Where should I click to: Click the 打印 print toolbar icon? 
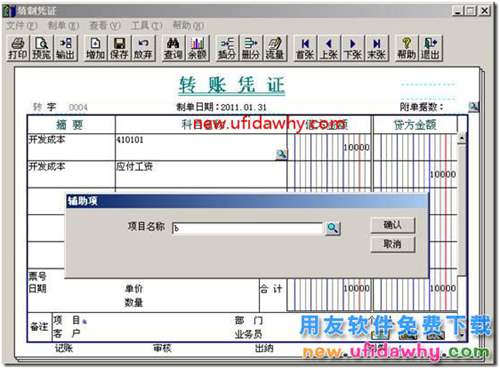point(17,49)
